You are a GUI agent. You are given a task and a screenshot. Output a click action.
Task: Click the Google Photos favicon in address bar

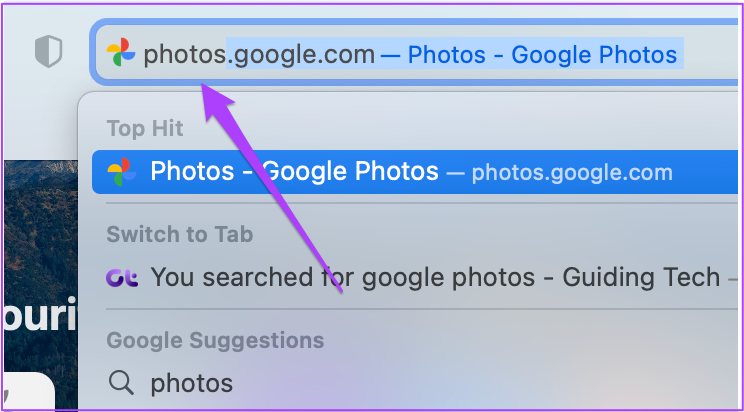coord(121,53)
